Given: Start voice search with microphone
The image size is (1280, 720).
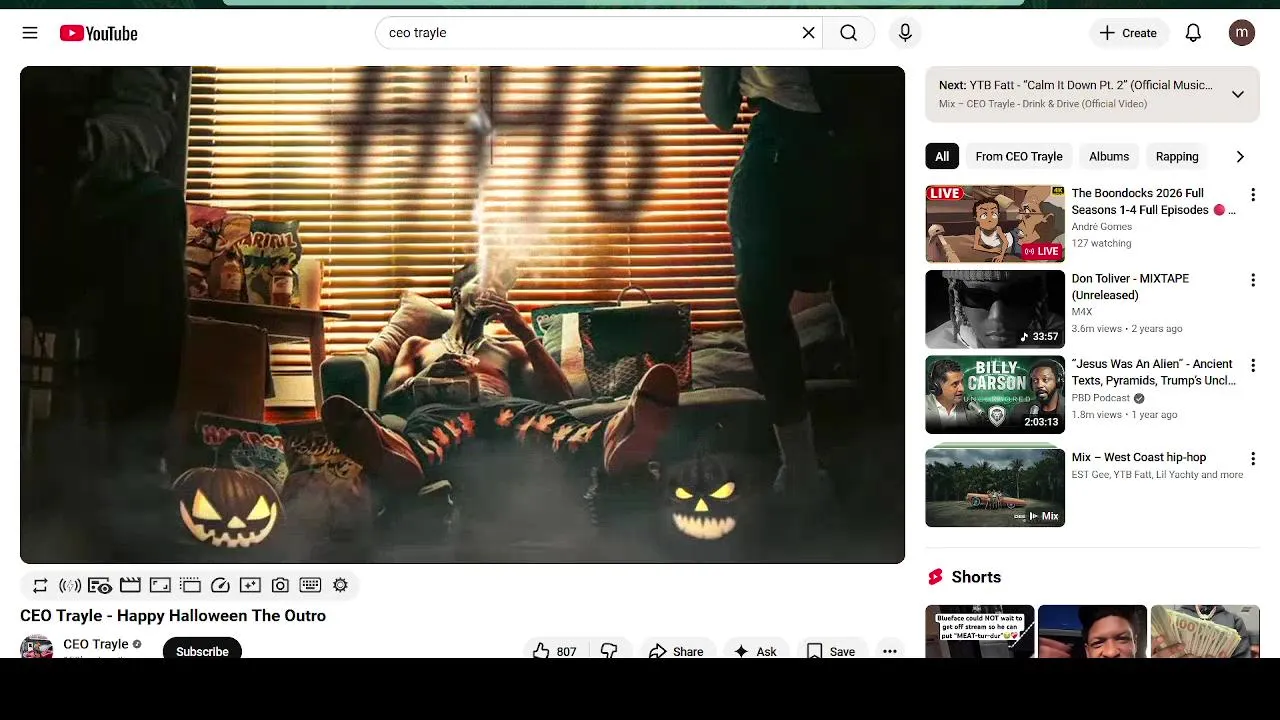Looking at the screenshot, I should point(905,33).
